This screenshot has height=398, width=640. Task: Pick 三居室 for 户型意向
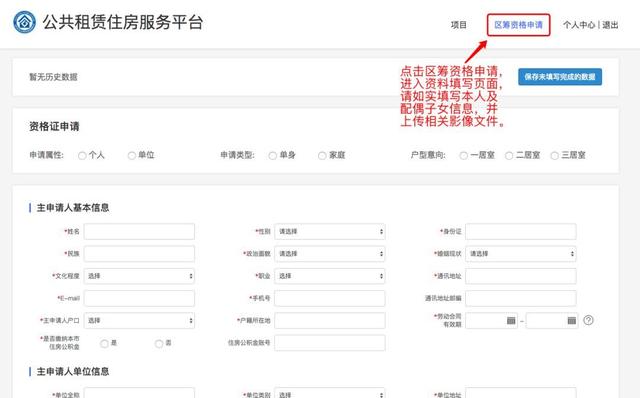[554, 156]
